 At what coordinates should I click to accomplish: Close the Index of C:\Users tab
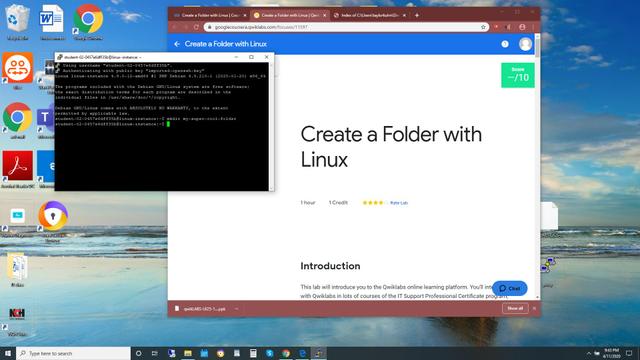(x=404, y=15)
